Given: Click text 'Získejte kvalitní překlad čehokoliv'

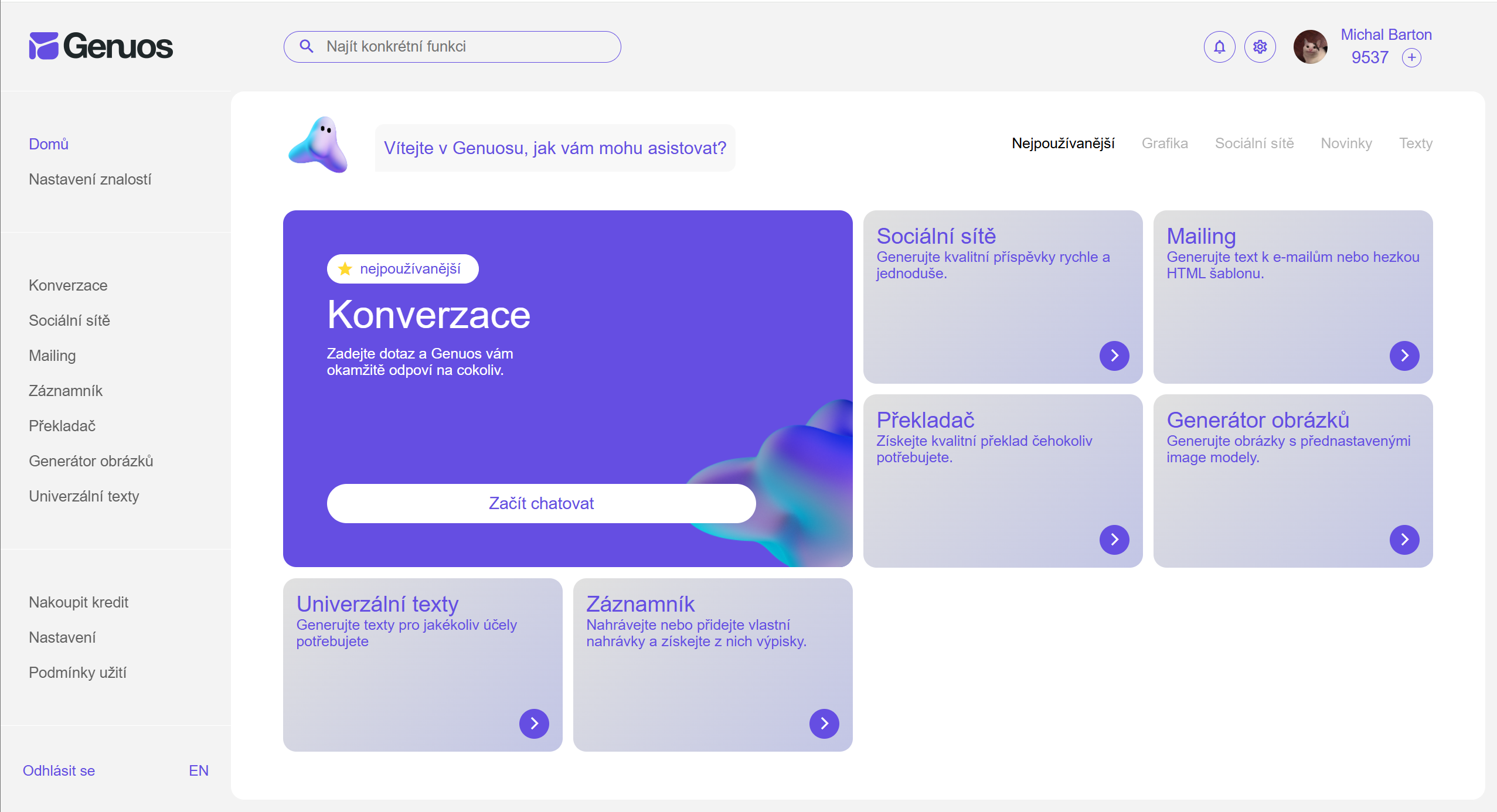Looking at the screenshot, I should (984, 441).
